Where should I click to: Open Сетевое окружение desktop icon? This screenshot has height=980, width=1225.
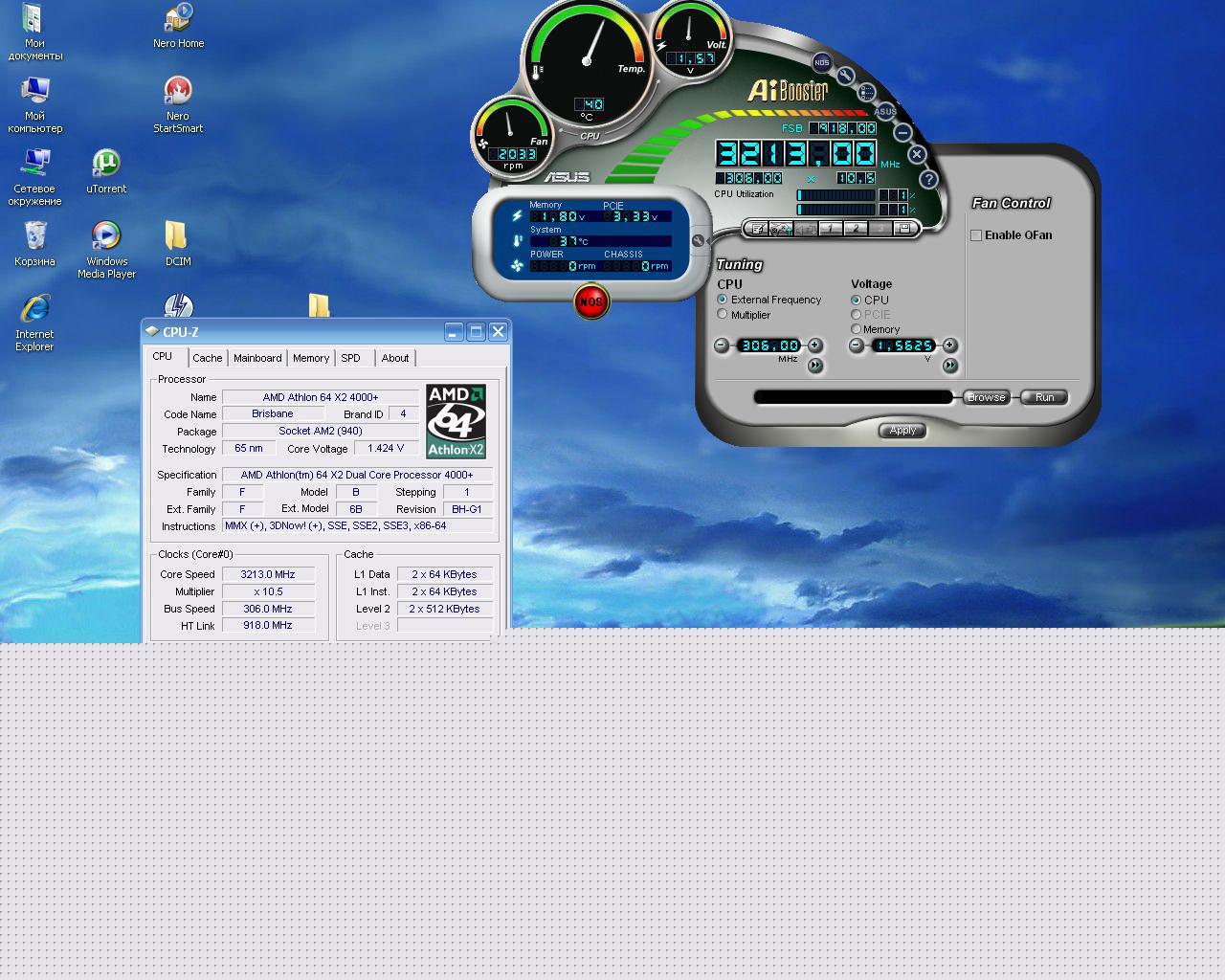click(34, 178)
